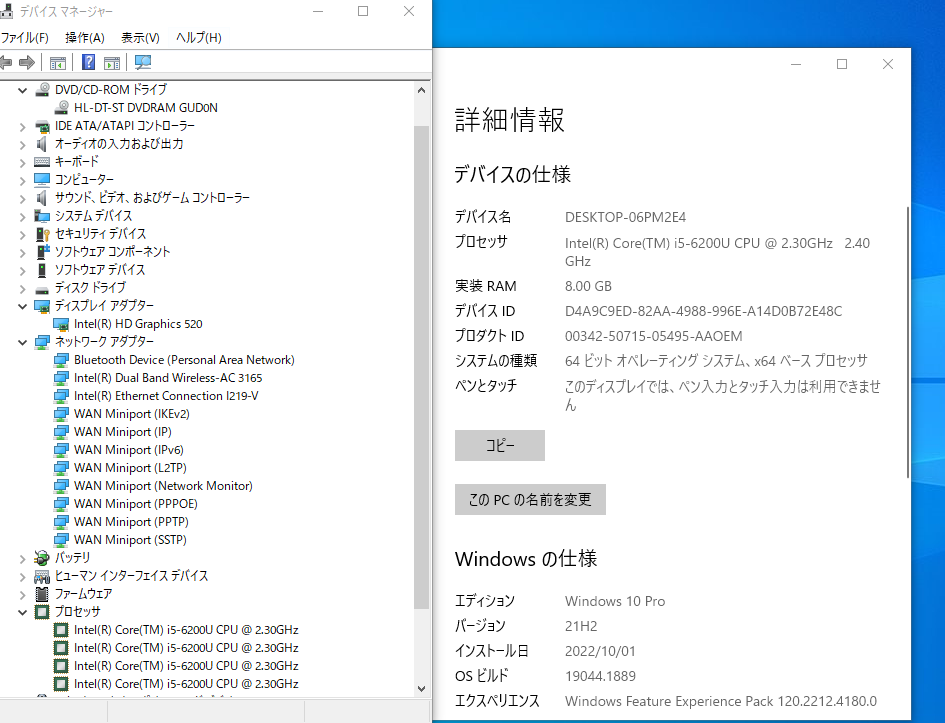Select Intel(R) Dual Band Wireless-AC 3165 row

point(168,378)
